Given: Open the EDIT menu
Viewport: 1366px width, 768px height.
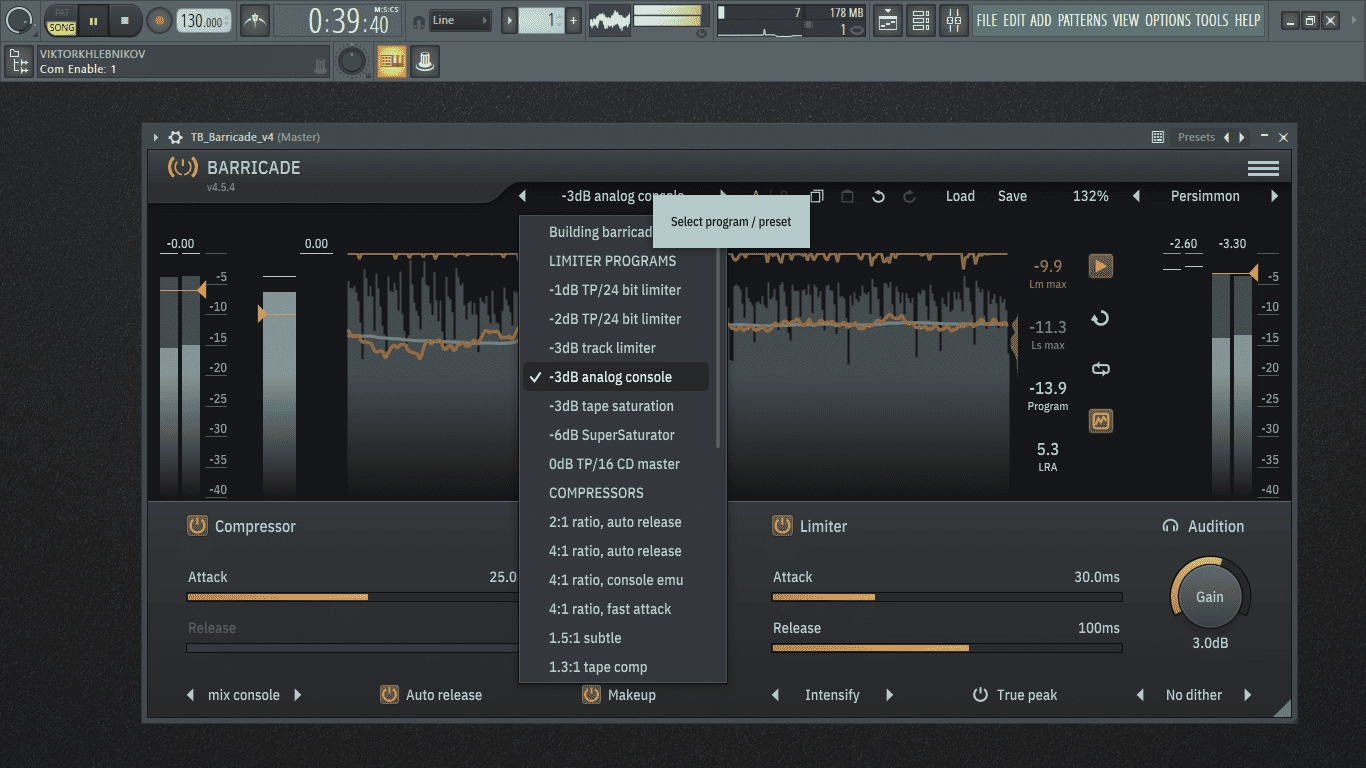Looking at the screenshot, I should click(x=1014, y=20).
